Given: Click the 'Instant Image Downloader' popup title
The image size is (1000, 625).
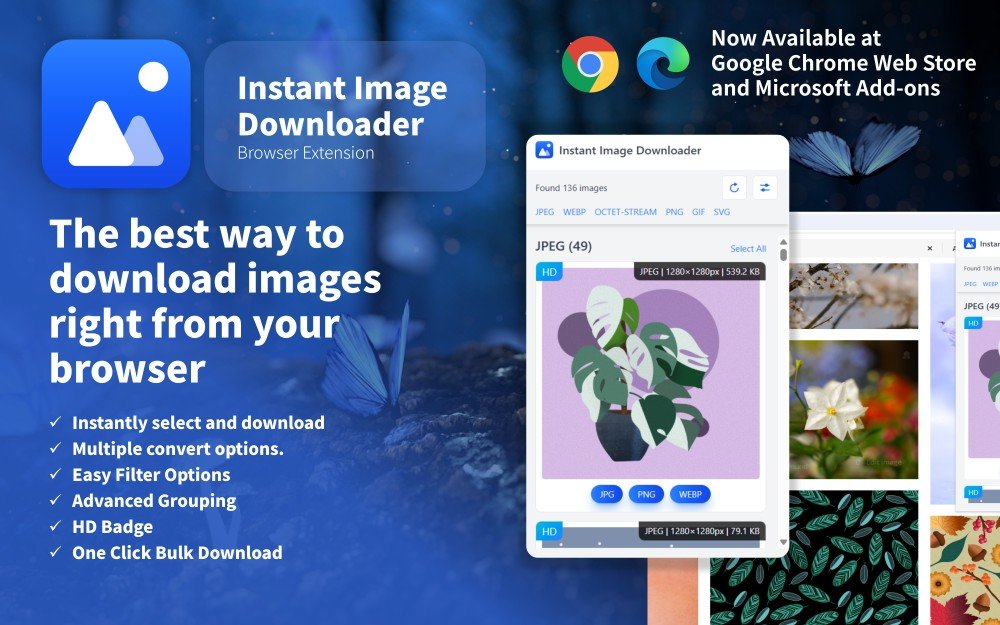Looking at the screenshot, I should coord(630,151).
